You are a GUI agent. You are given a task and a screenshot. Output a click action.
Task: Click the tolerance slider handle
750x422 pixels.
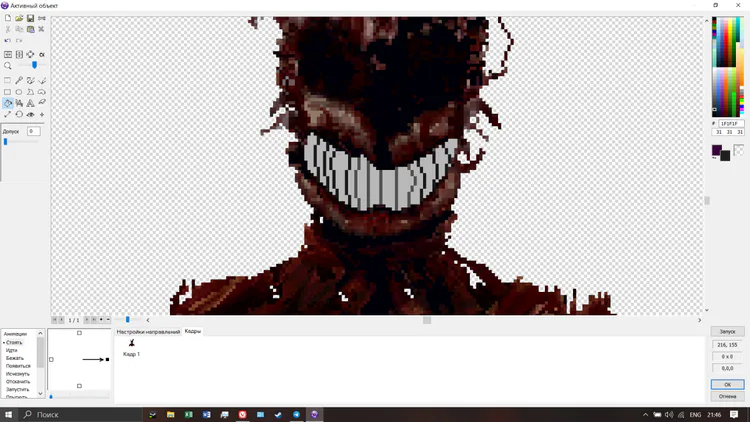(5, 142)
